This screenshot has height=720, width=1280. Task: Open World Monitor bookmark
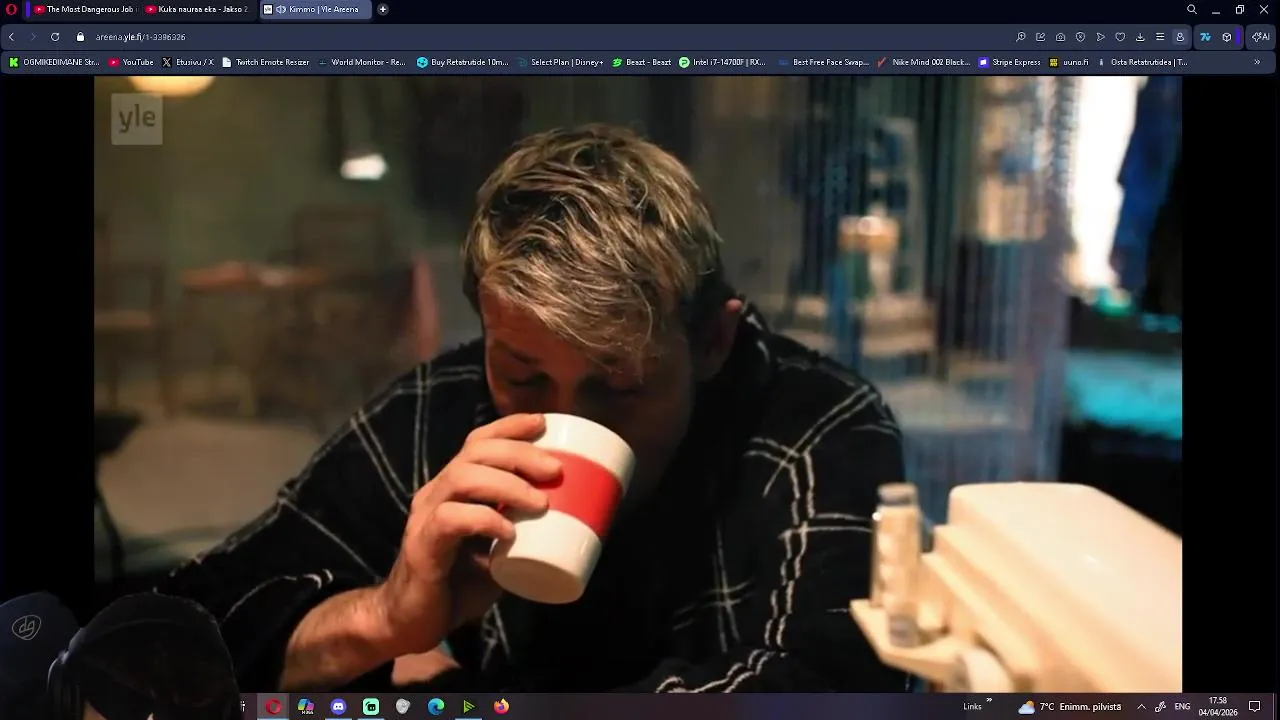(x=361, y=62)
